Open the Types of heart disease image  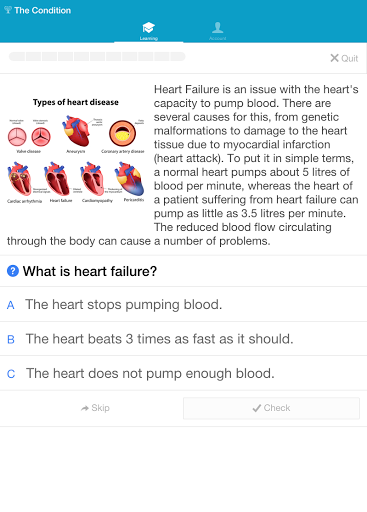[x=76, y=151]
